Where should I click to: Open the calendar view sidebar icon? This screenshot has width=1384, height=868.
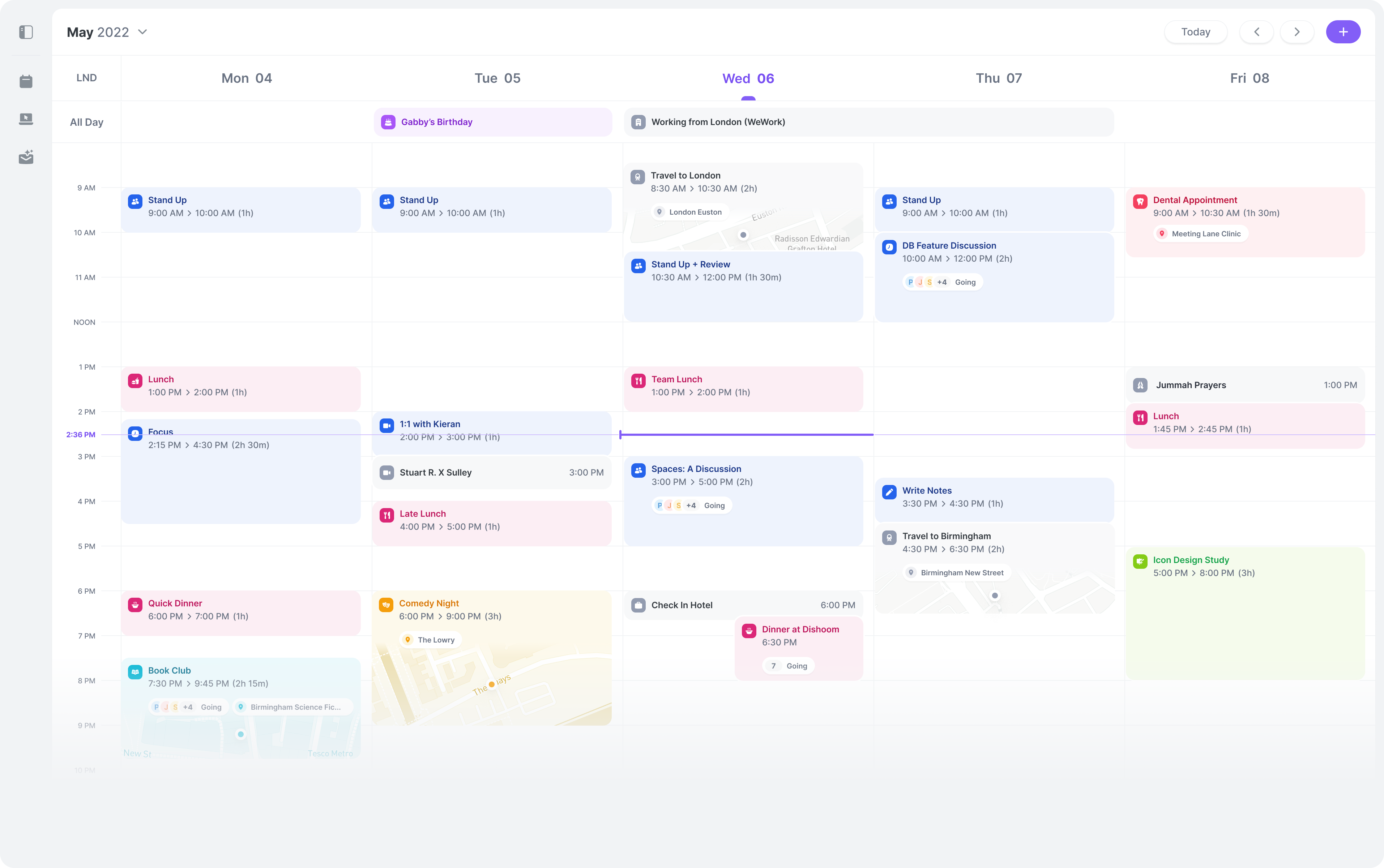[26, 81]
